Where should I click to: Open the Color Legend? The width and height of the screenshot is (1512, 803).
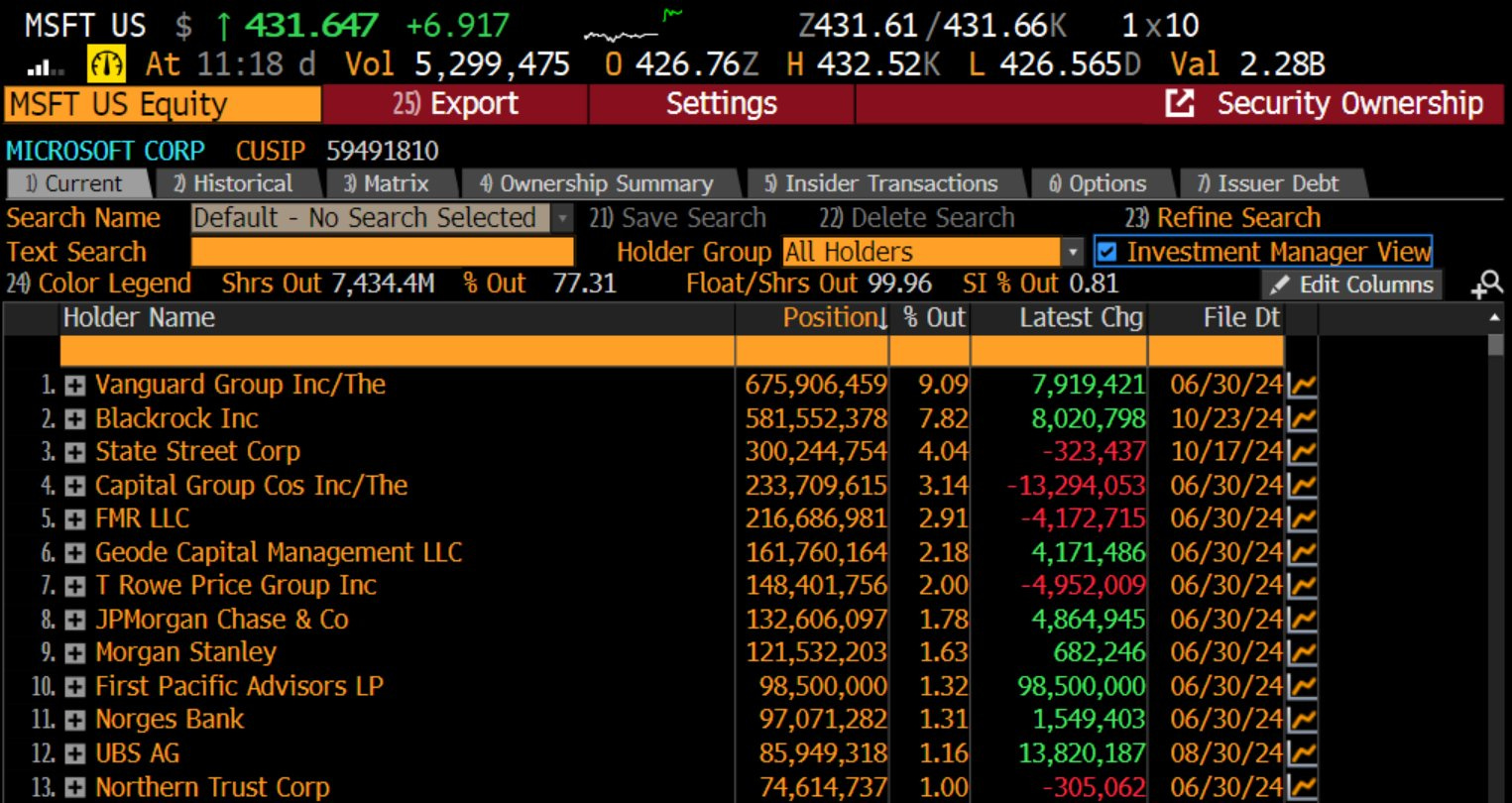pos(98,284)
